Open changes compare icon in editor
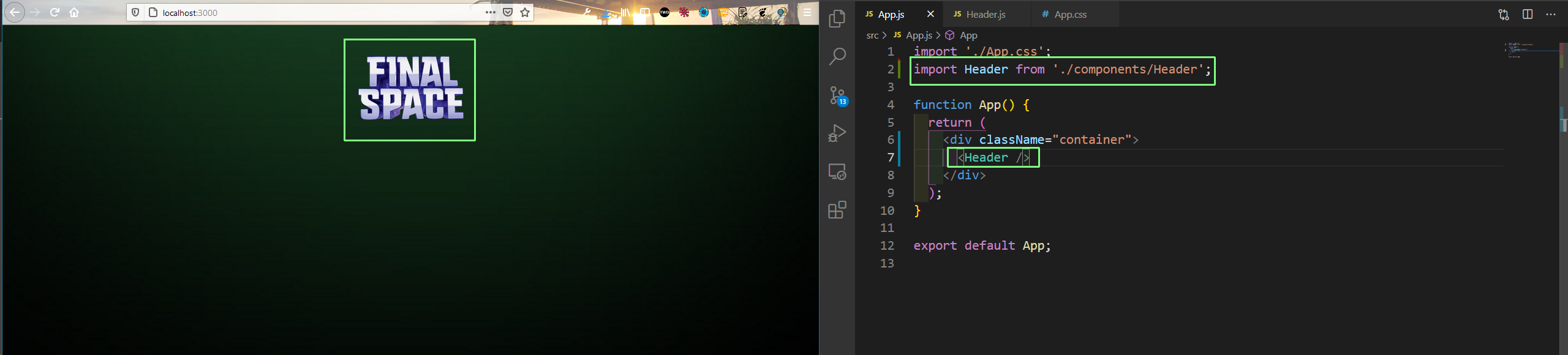 point(1504,14)
